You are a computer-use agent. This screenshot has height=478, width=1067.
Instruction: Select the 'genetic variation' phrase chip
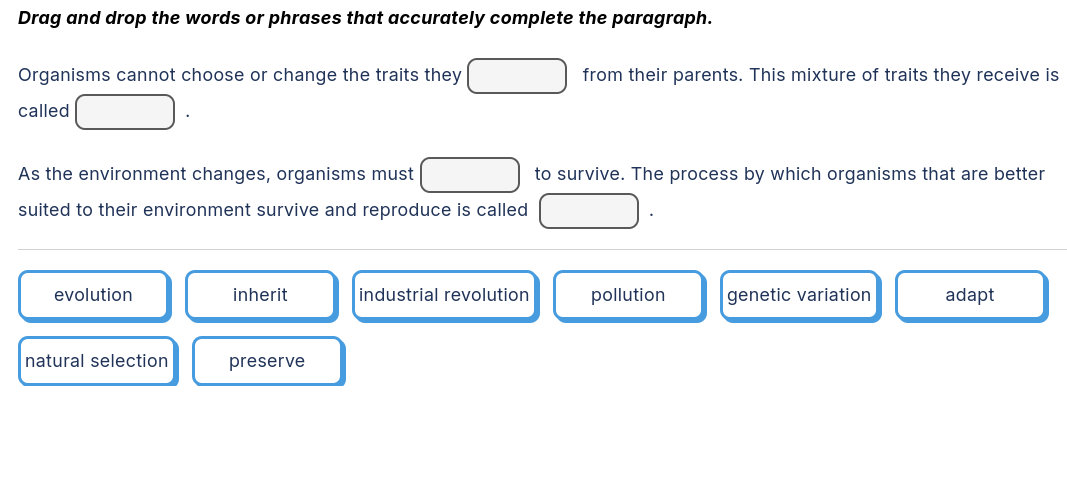pyautogui.click(x=799, y=295)
